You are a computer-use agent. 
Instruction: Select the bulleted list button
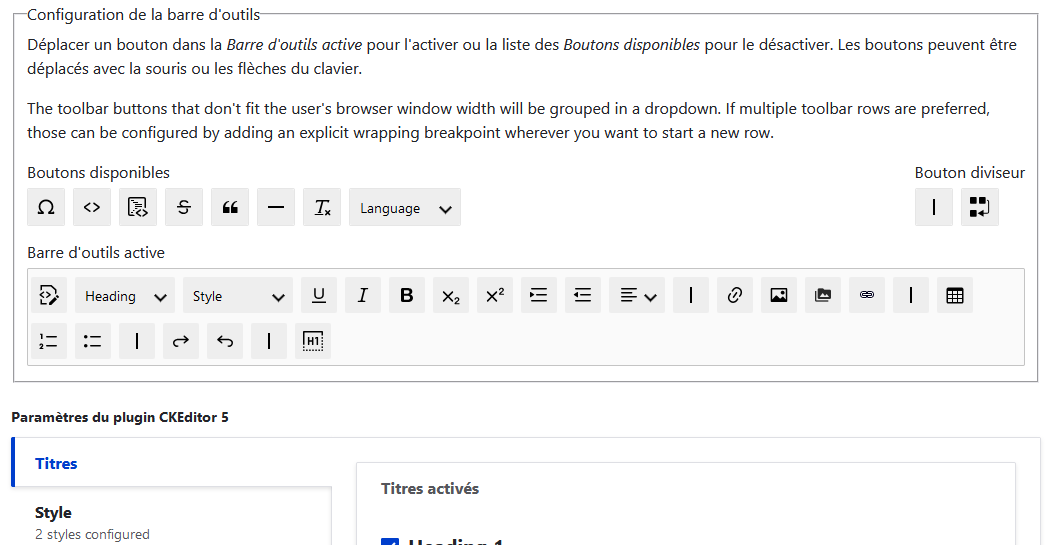93,341
